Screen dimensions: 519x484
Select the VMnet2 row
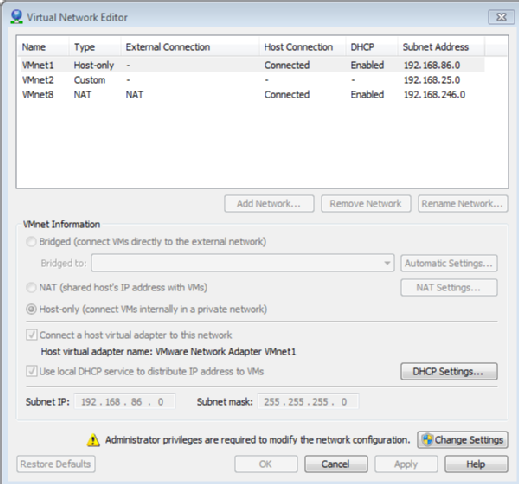click(x=252, y=80)
